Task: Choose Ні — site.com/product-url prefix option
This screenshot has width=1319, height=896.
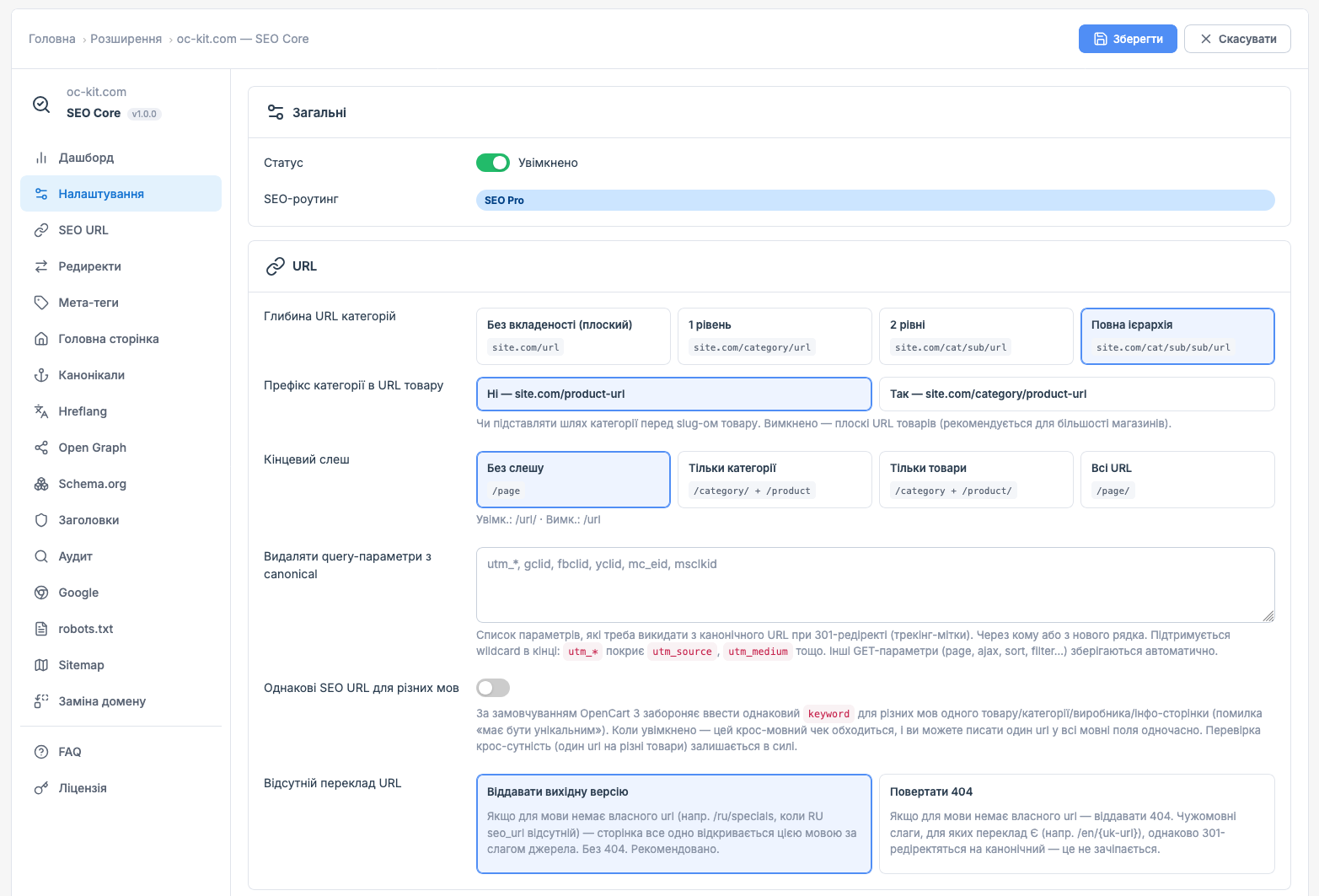Action: point(674,394)
